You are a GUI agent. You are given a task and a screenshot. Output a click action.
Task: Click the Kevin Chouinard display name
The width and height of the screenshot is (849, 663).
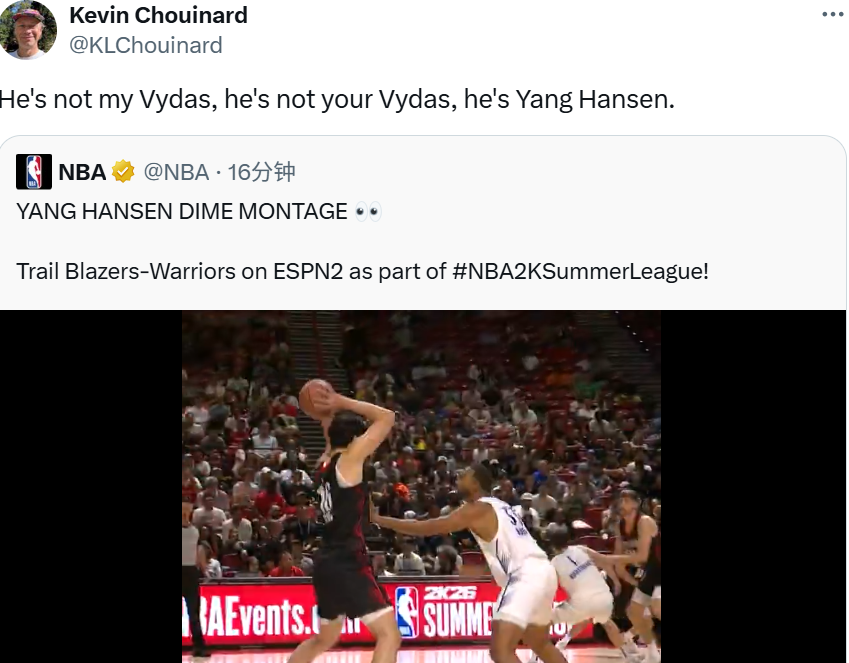click(x=158, y=15)
